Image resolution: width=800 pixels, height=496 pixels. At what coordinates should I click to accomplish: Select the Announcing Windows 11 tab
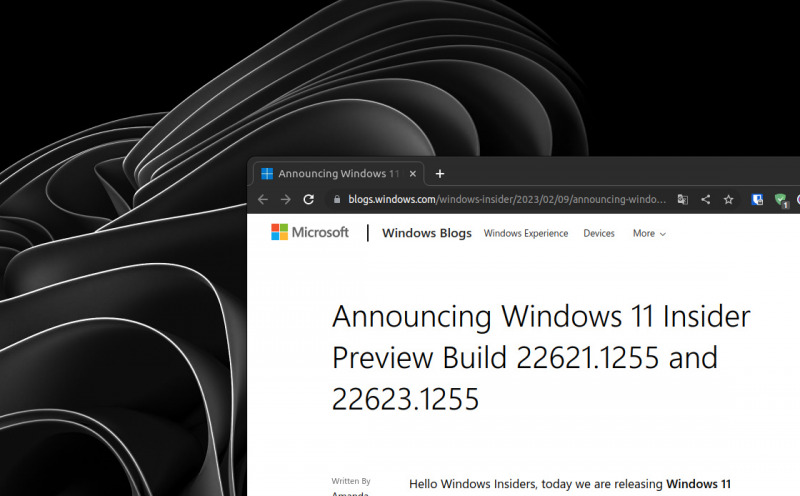pyautogui.click(x=339, y=174)
